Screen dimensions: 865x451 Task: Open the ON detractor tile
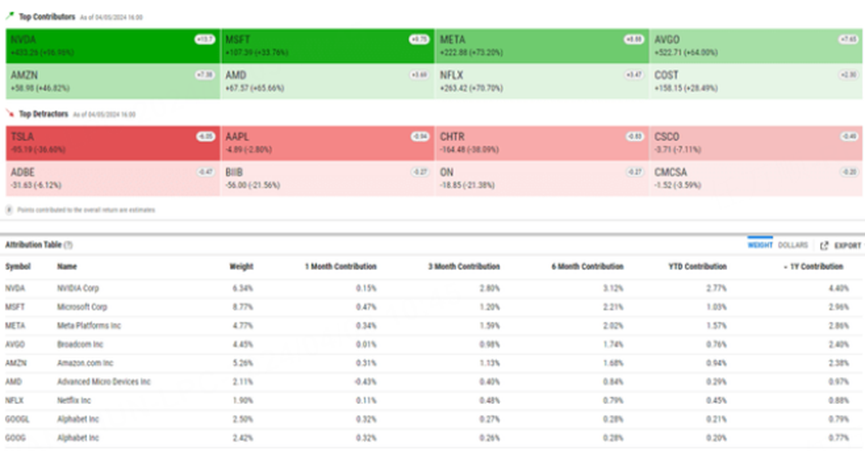542,179
